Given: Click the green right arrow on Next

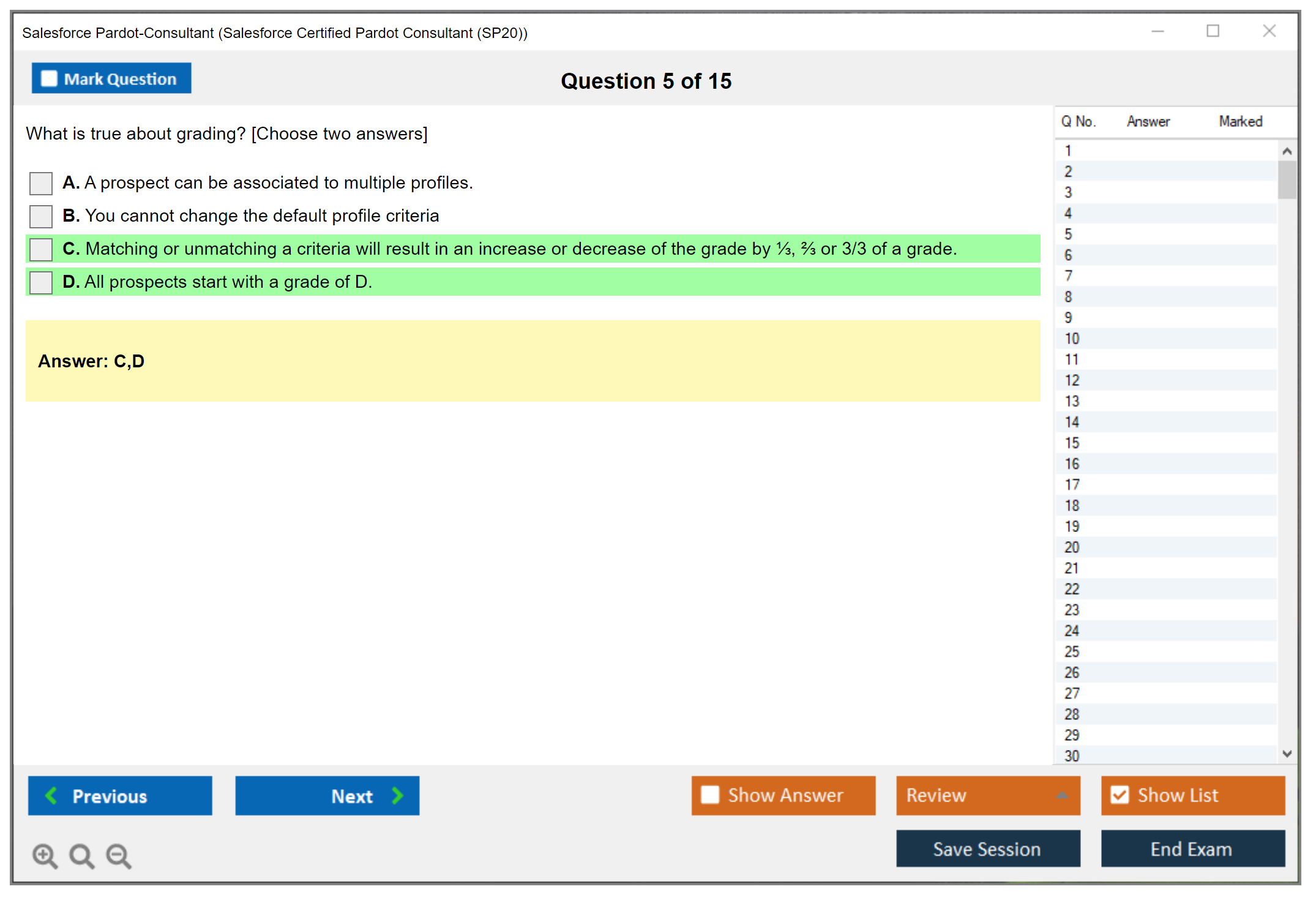Looking at the screenshot, I should (397, 795).
